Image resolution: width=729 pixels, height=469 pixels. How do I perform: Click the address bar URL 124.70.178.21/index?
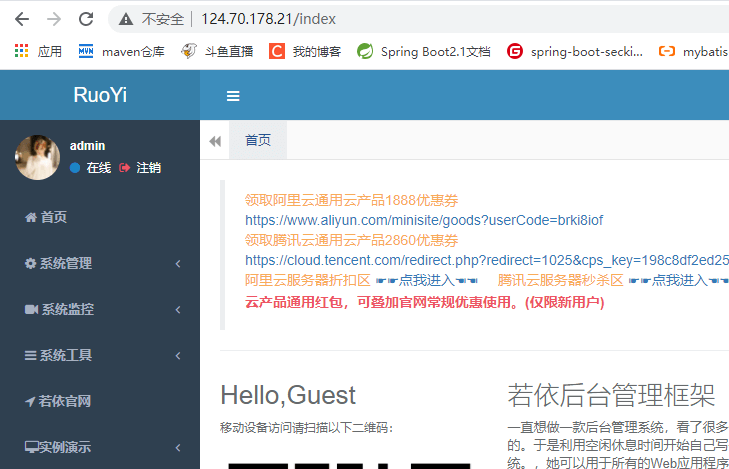pos(268,19)
